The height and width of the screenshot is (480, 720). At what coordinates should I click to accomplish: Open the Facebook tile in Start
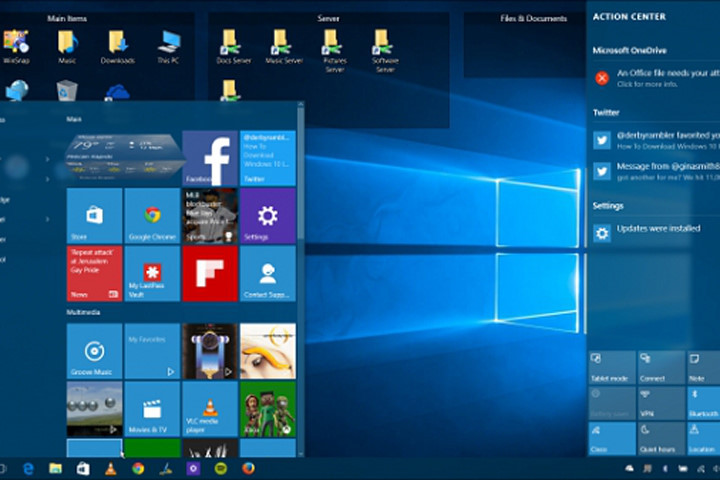(210, 158)
